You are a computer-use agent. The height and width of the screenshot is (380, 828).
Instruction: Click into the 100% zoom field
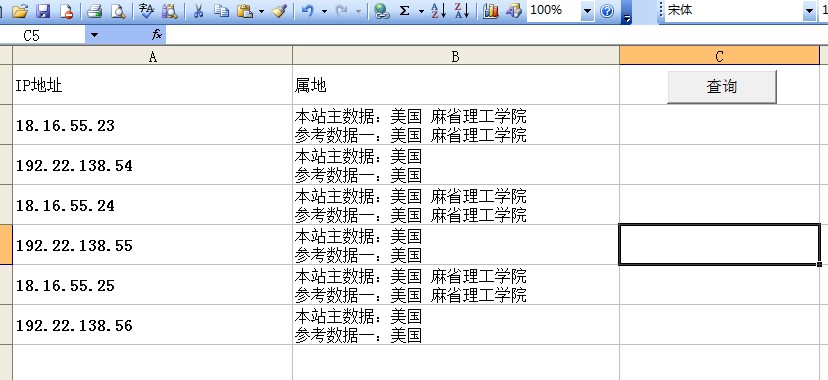coord(553,11)
